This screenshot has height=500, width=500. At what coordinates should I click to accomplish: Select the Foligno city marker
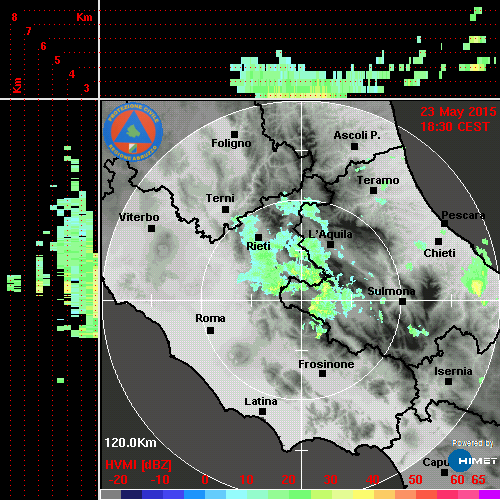234,134
